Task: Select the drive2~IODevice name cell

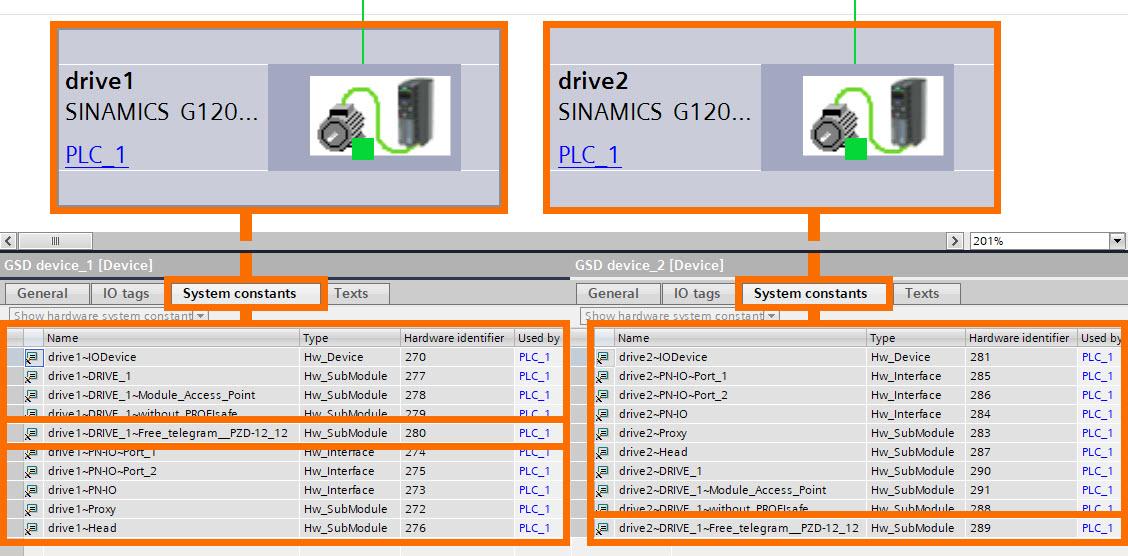Action: [740, 357]
